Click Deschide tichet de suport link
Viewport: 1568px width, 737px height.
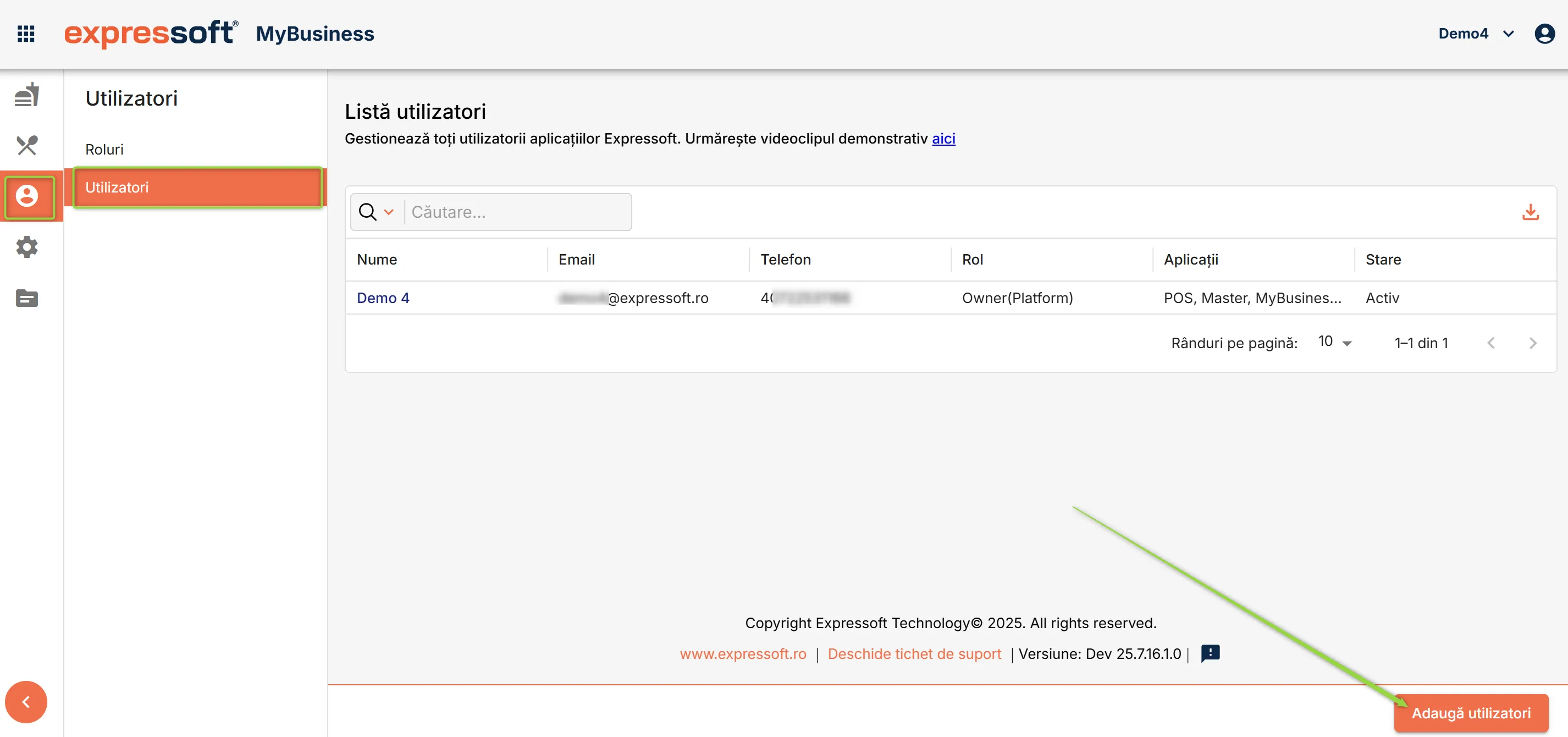pyautogui.click(x=914, y=654)
